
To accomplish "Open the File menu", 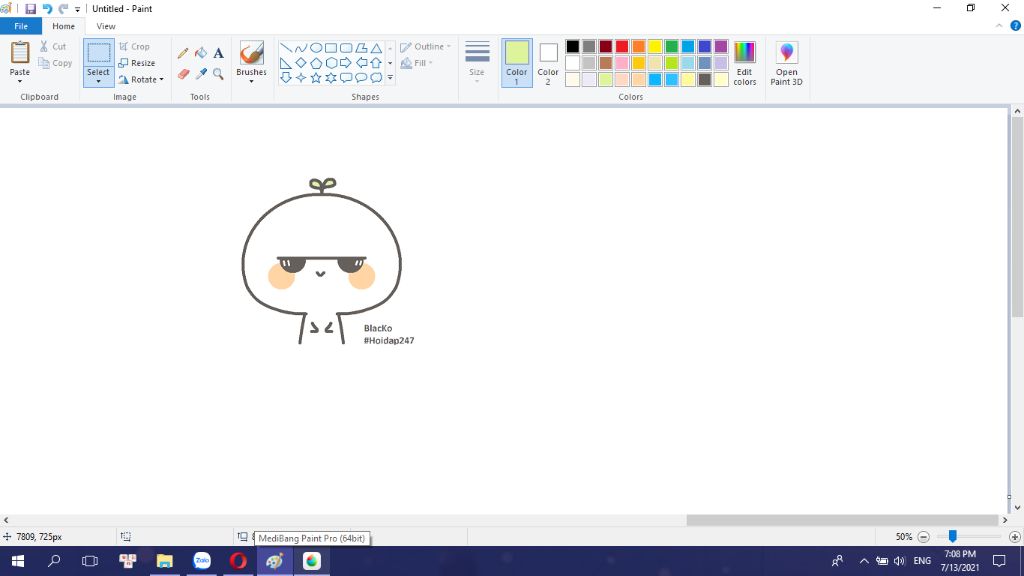I will (21, 26).
